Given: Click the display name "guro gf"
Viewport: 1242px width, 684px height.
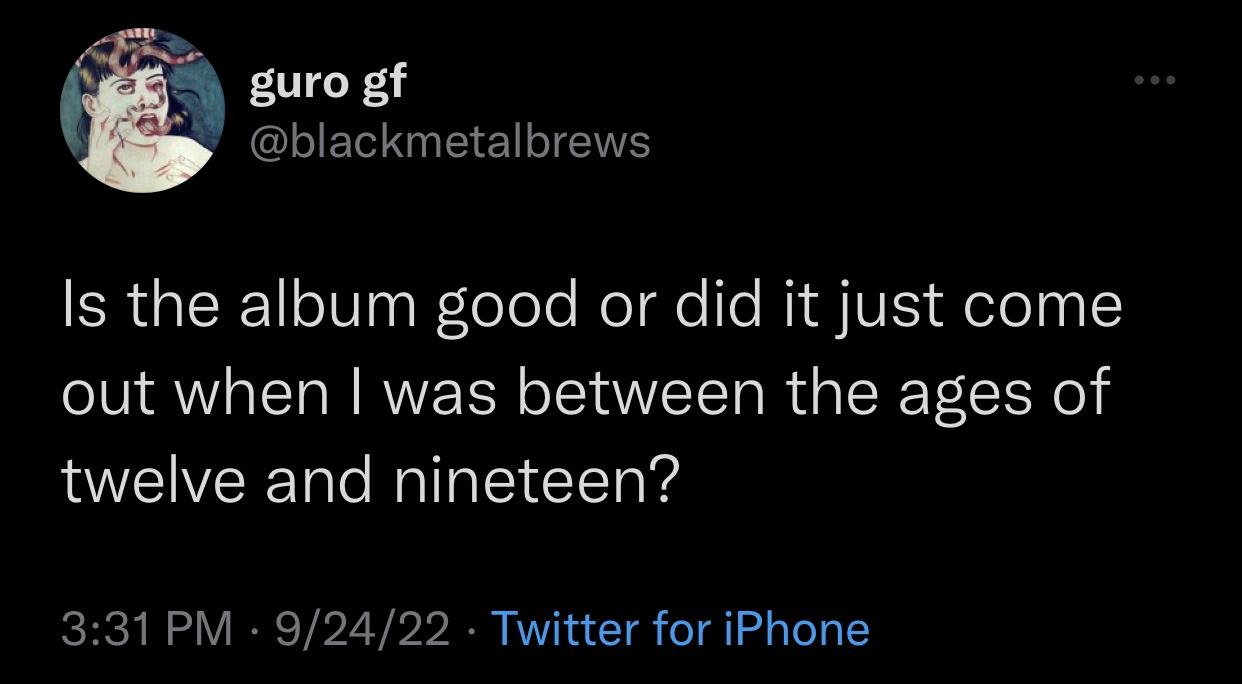Looking at the screenshot, I should [327, 81].
